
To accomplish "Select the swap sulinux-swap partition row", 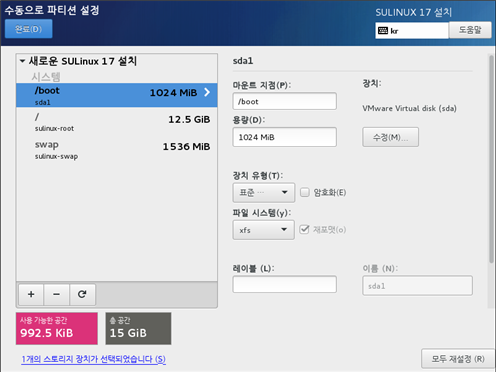I will [x=117, y=150].
